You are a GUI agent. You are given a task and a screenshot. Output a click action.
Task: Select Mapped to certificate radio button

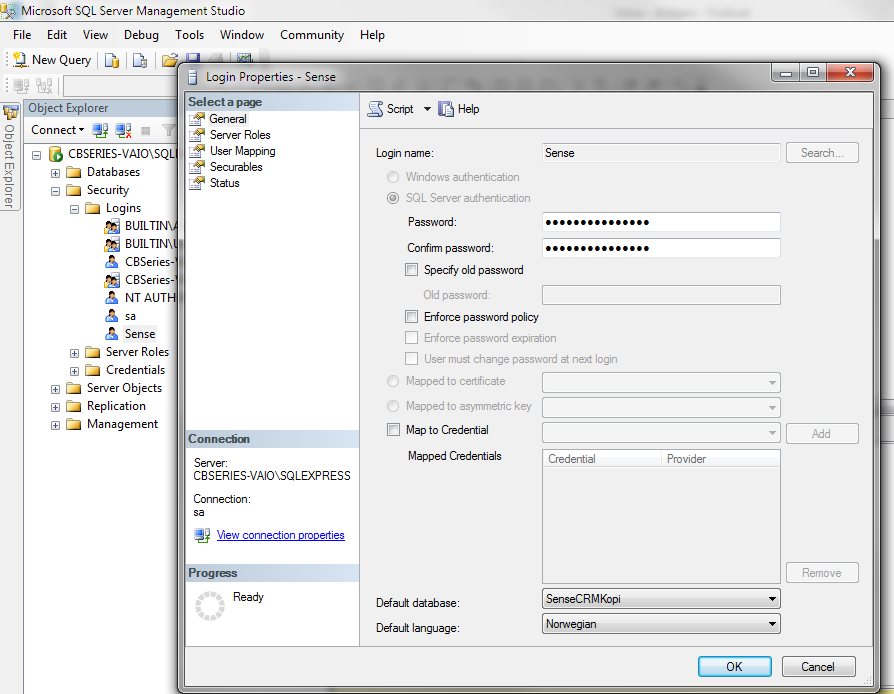pos(393,381)
